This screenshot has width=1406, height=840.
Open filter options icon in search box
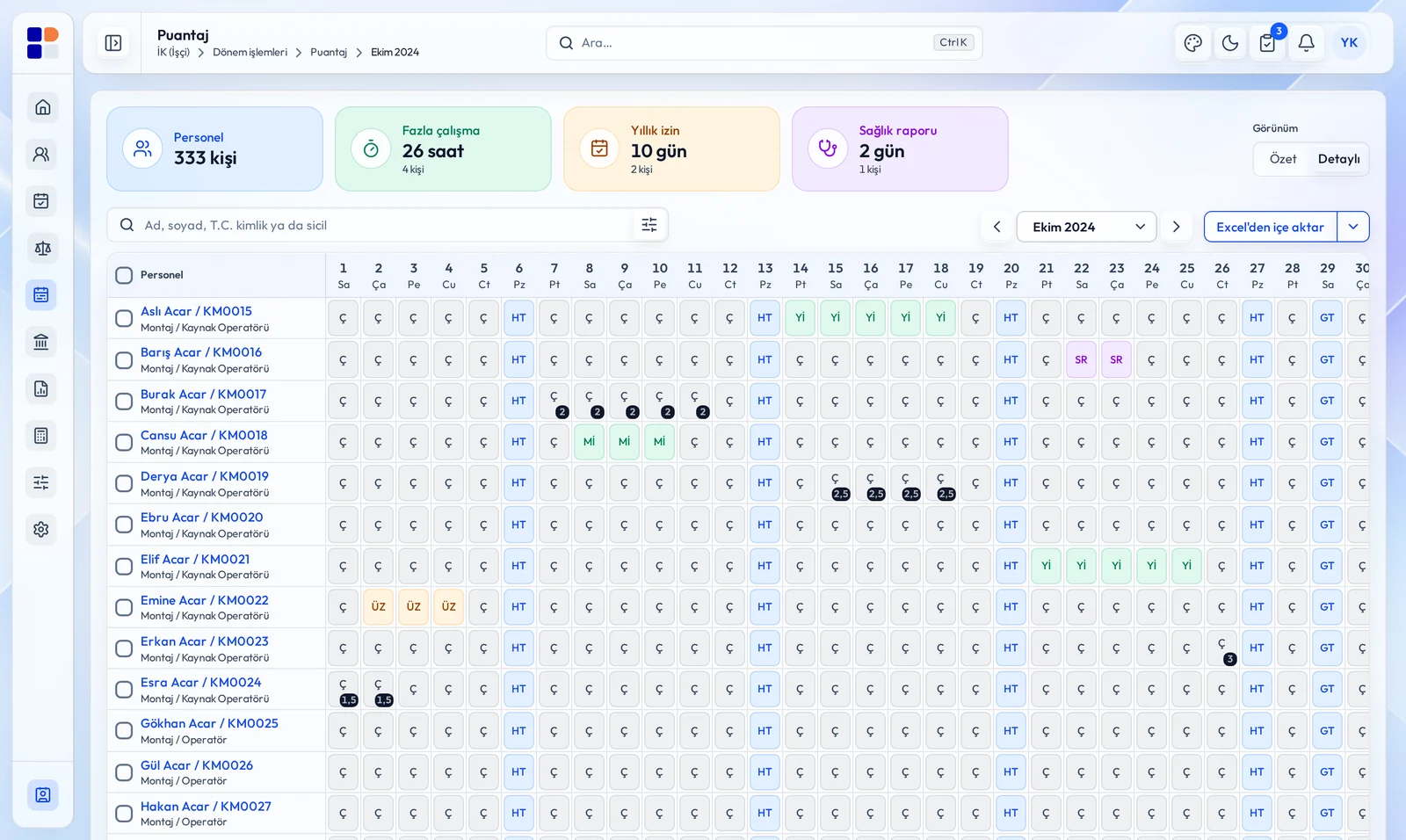649,225
